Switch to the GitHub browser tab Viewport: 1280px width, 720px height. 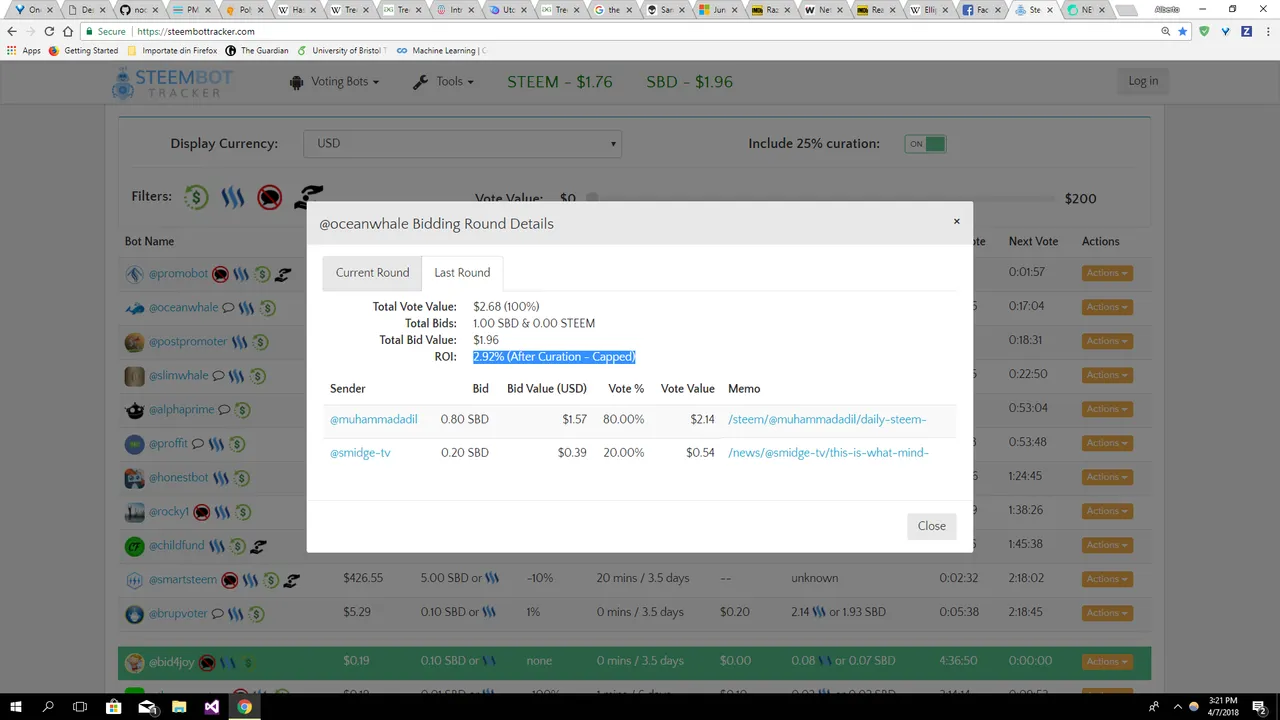pos(139,10)
